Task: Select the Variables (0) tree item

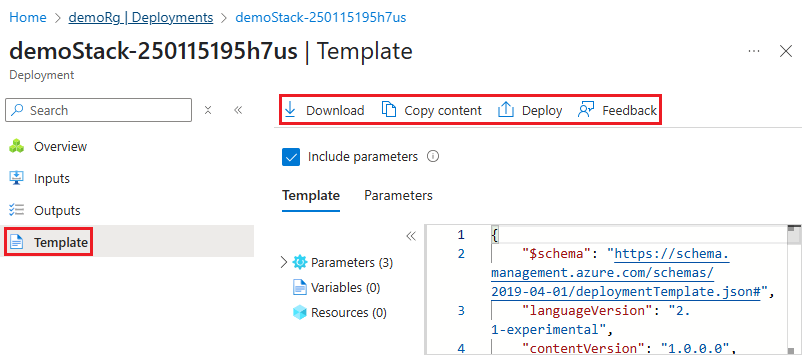Action: coord(345,287)
